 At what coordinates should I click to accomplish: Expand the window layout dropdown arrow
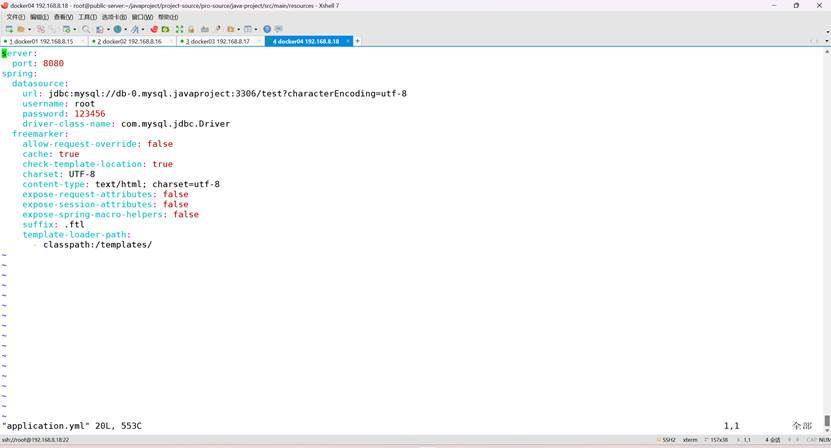(x=256, y=29)
